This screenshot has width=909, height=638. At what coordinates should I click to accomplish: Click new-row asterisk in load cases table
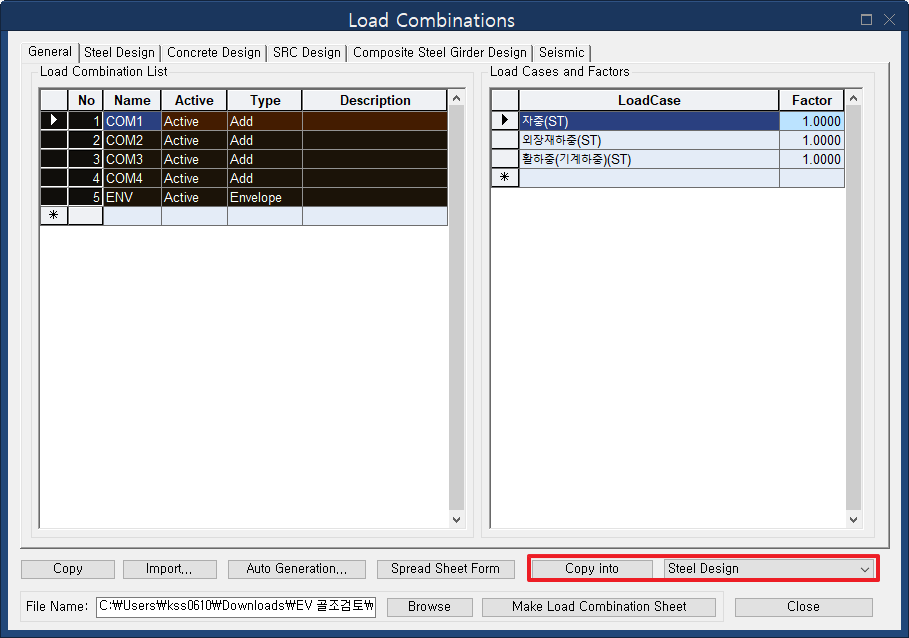tap(504, 177)
